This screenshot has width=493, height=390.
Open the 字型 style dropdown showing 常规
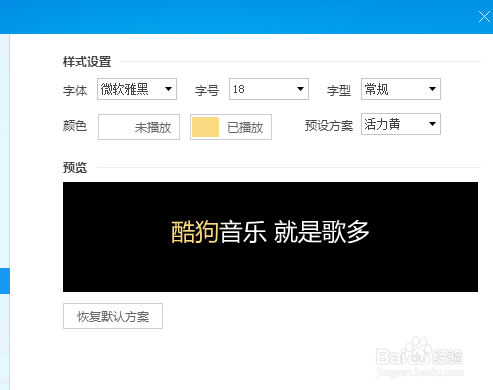pyautogui.click(x=401, y=89)
